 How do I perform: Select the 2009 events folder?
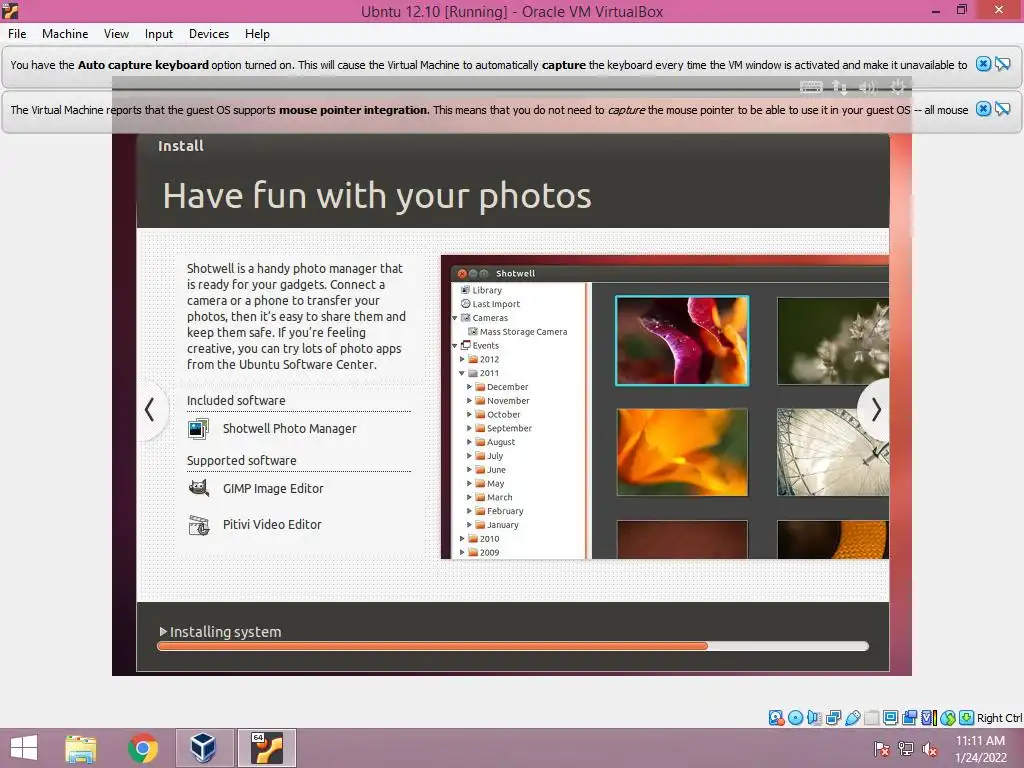pos(484,552)
